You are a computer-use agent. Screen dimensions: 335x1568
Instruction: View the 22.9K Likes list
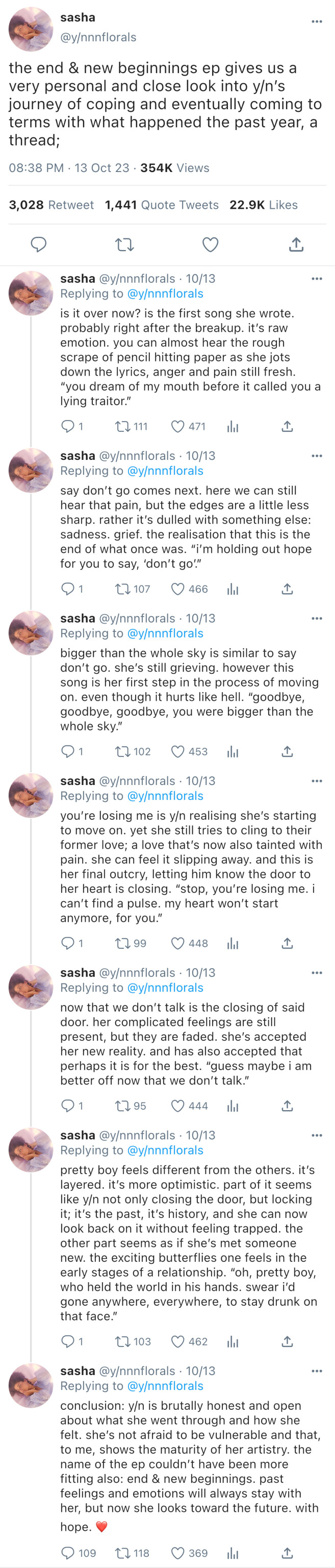[x=263, y=205]
